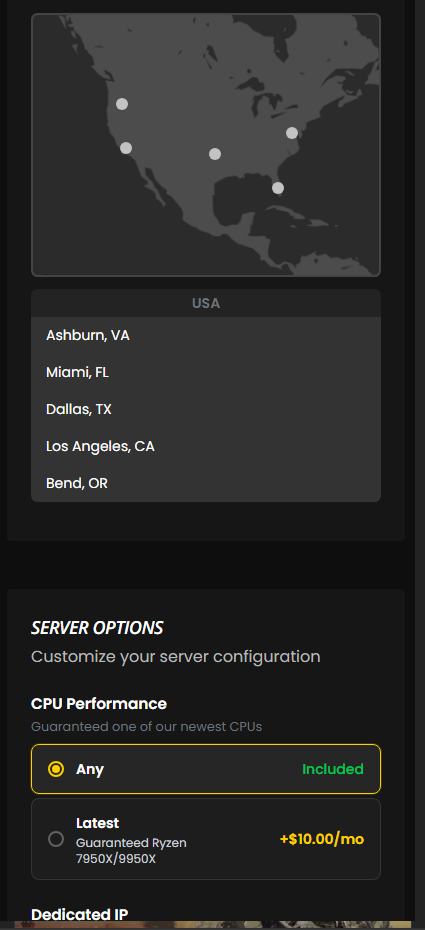
Task: Click the Dallas, Texas map marker dot
Action: click(215, 154)
